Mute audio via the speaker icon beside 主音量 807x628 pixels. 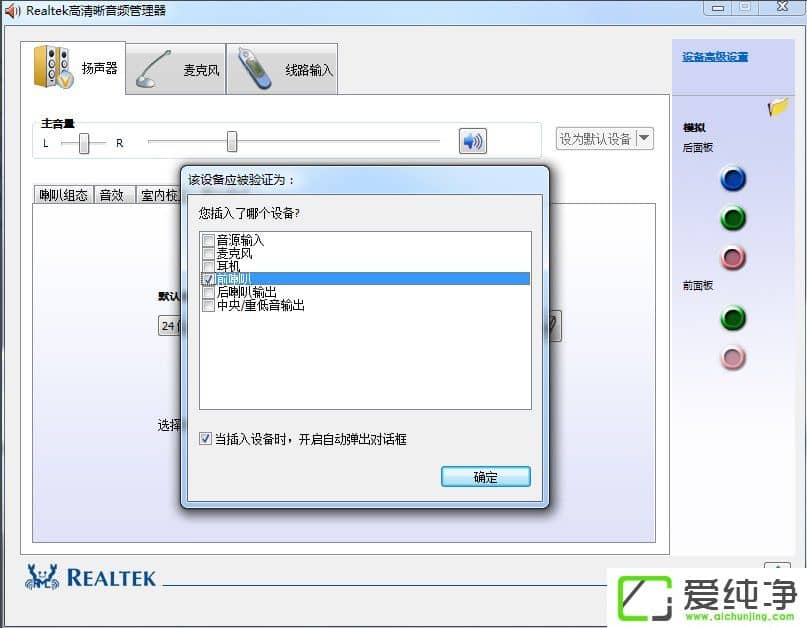point(470,141)
